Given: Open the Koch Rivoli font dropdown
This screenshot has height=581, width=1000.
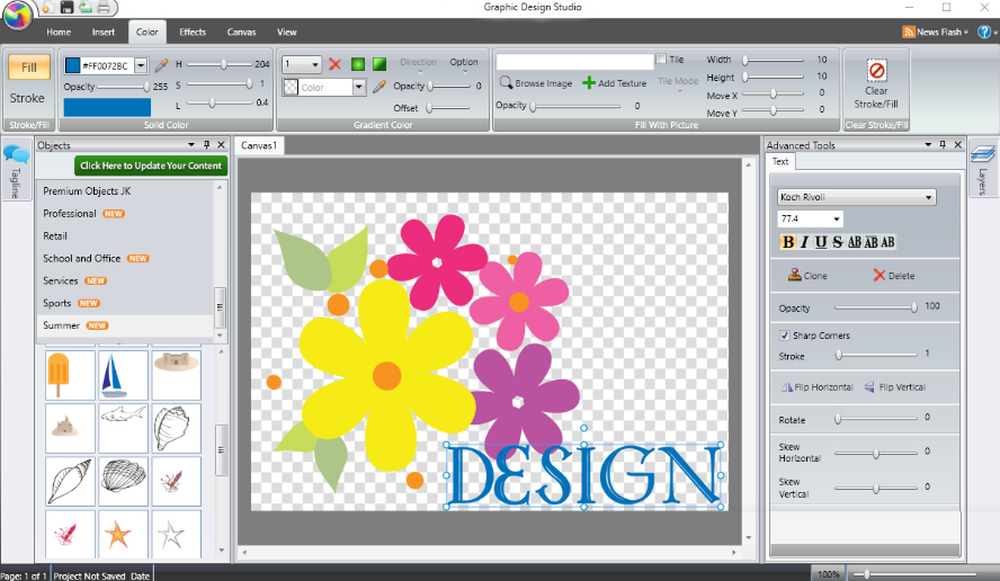Looking at the screenshot, I should [x=929, y=198].
